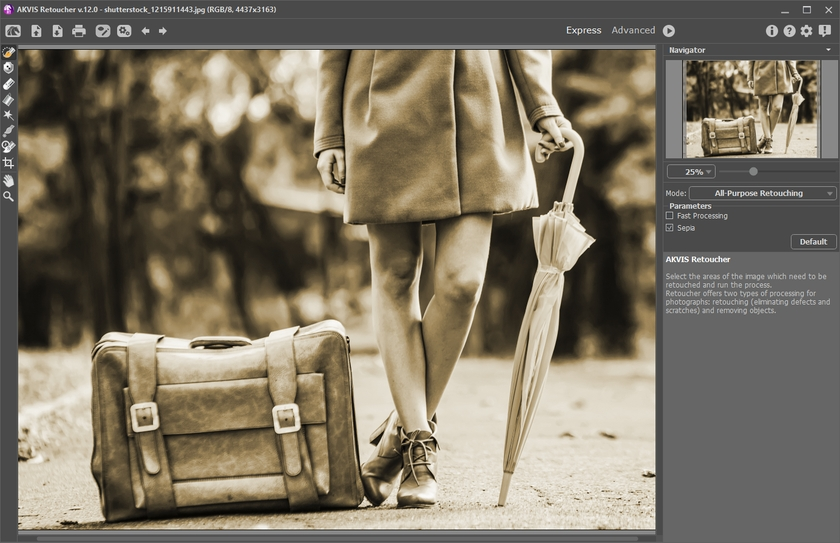Select the Crop tool
The width and height of the screenshot is (840, 543).
tap(8, 162)
